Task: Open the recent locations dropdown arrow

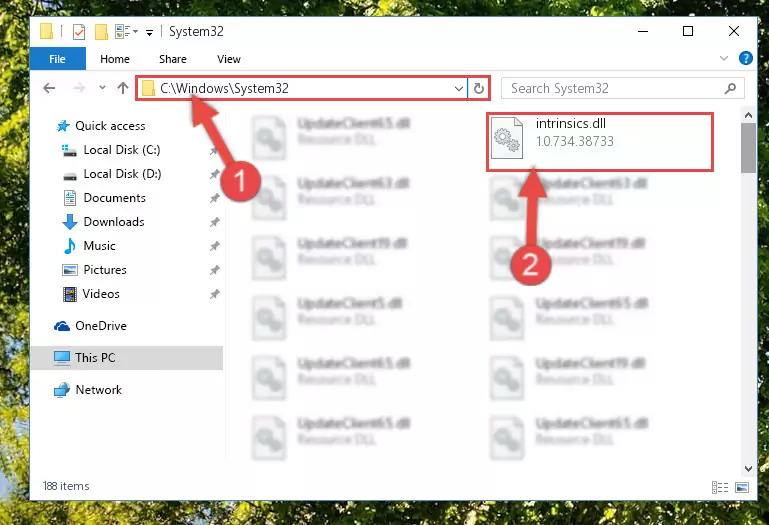Action: tap(102, 88)
